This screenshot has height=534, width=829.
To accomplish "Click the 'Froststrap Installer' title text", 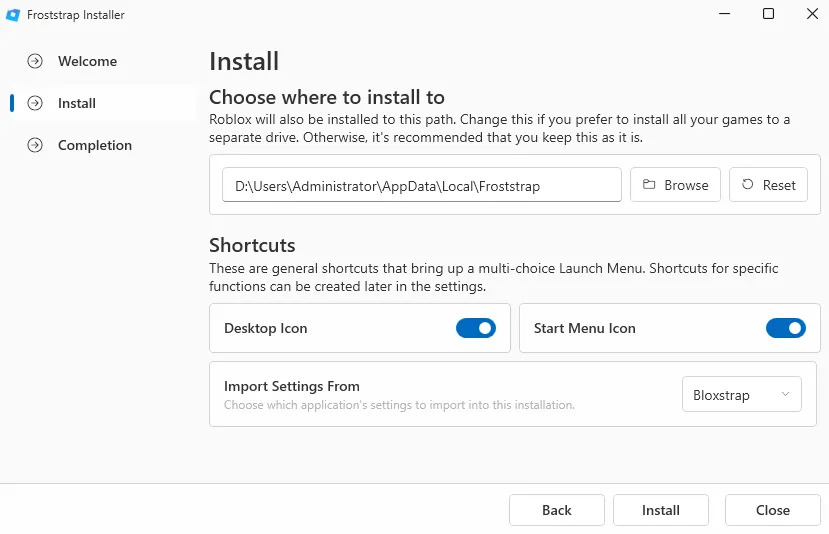I will pyautogui.click(x=76, y=15).
